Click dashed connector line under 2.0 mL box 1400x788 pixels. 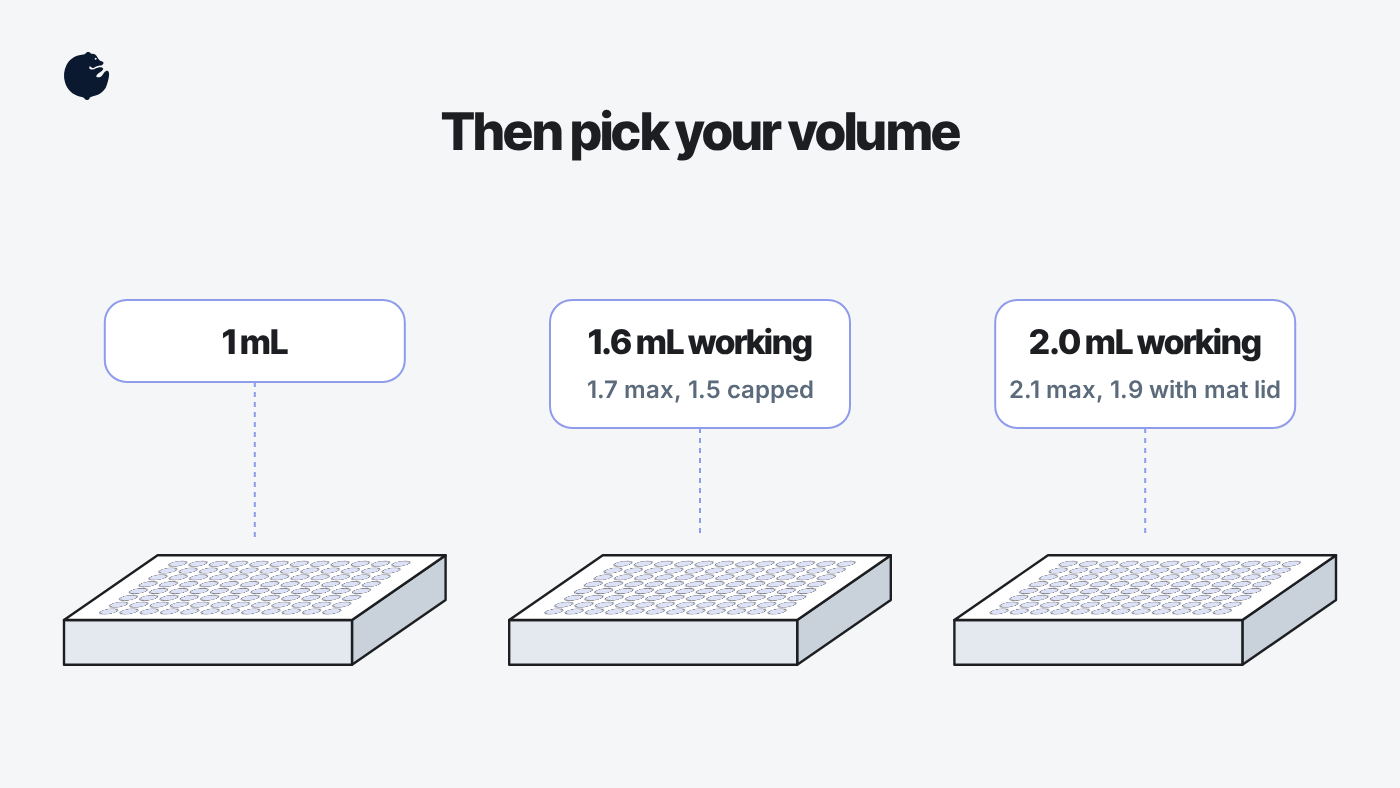[1144, 481]
